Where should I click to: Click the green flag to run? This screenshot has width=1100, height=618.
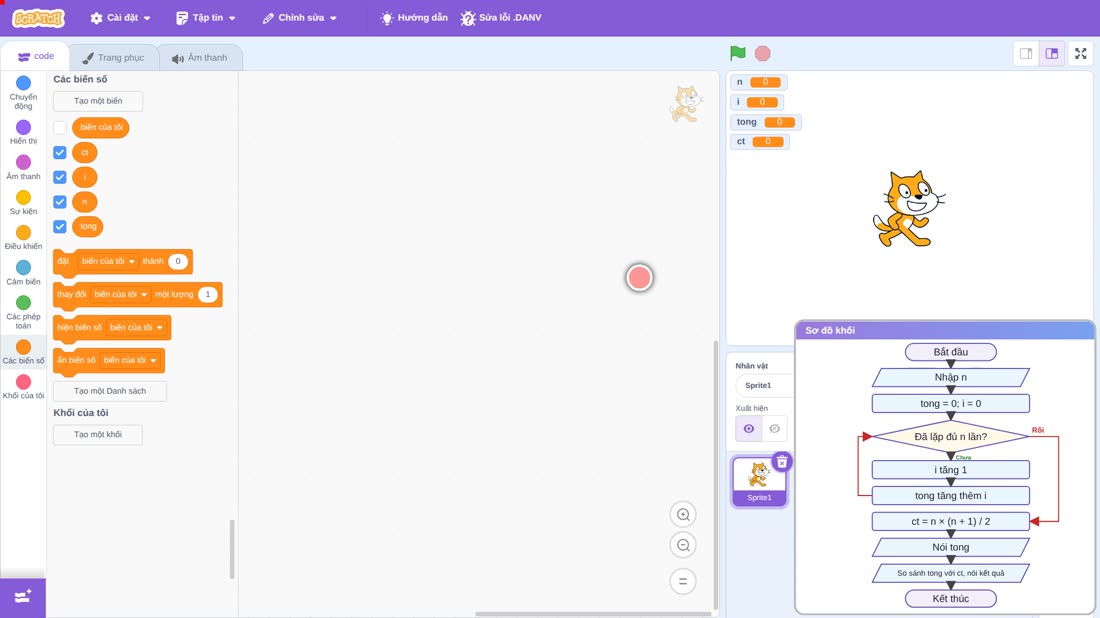737,53
